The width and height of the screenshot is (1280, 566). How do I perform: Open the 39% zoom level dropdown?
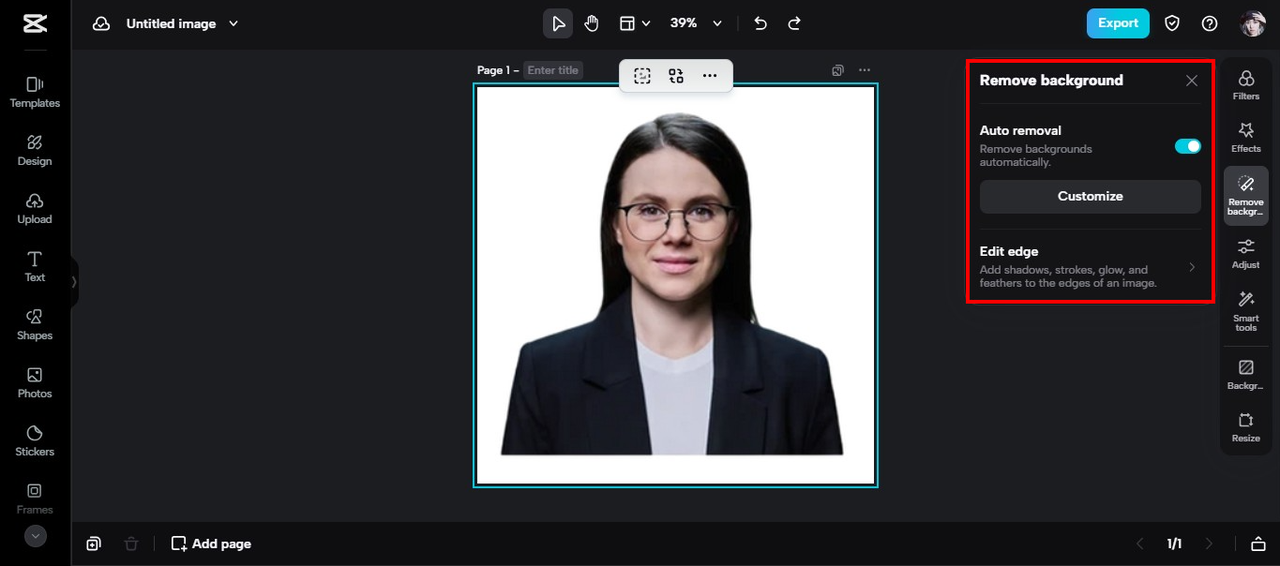(695, 23)
